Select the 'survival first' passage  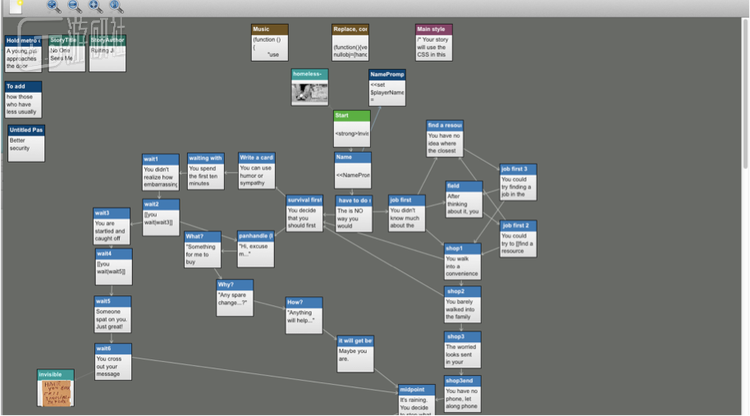click(x=304, y=214)
